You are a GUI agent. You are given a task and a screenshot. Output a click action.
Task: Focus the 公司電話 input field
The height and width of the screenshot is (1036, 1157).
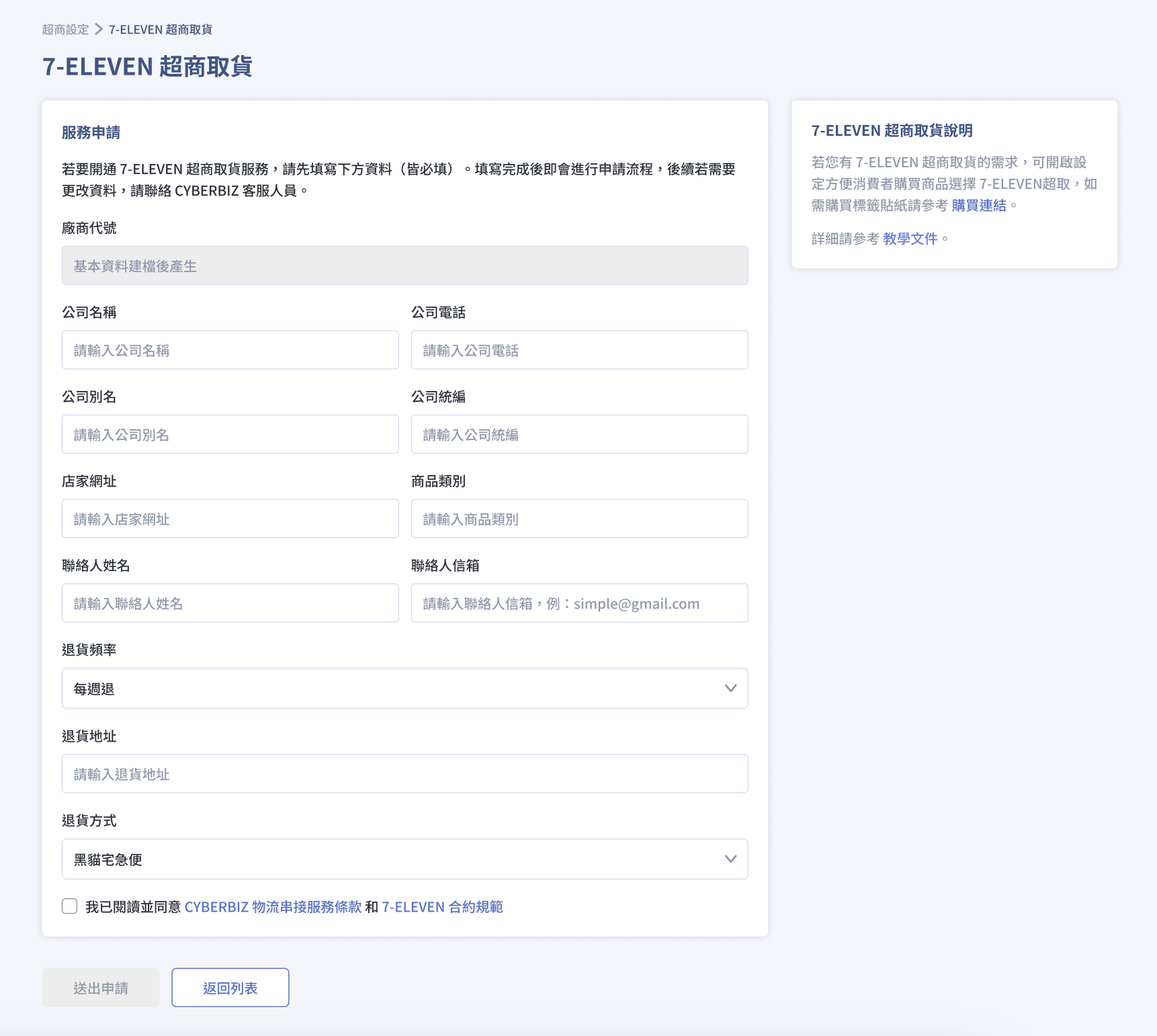579,350
